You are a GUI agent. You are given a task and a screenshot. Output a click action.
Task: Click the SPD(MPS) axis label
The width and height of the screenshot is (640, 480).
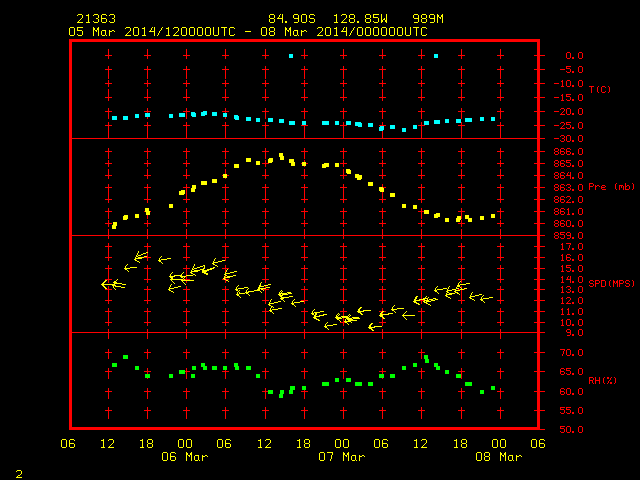click(x=611, y=283)
